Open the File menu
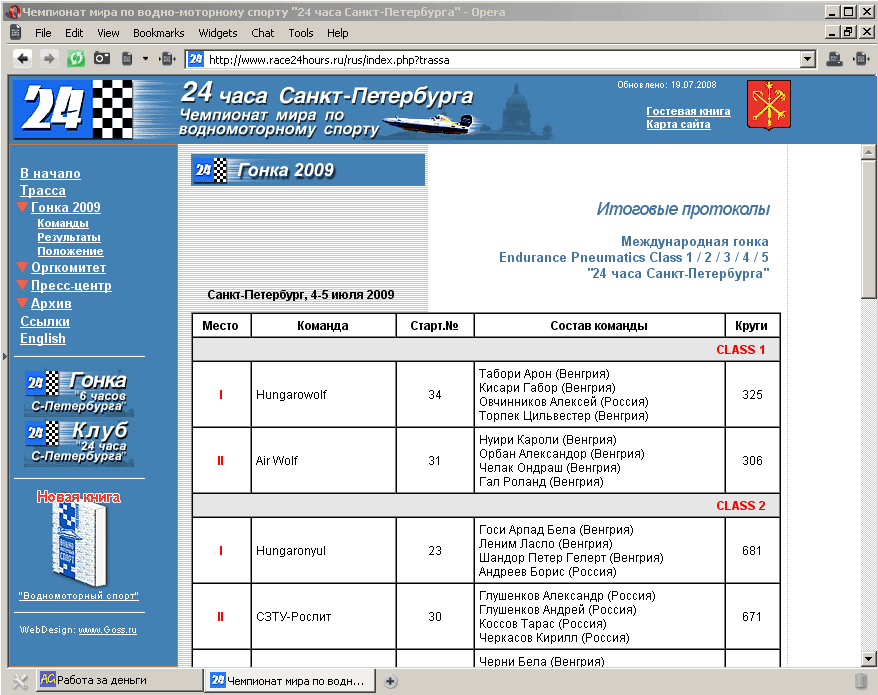Screen dimensions: 878x695 pos(43,33)
